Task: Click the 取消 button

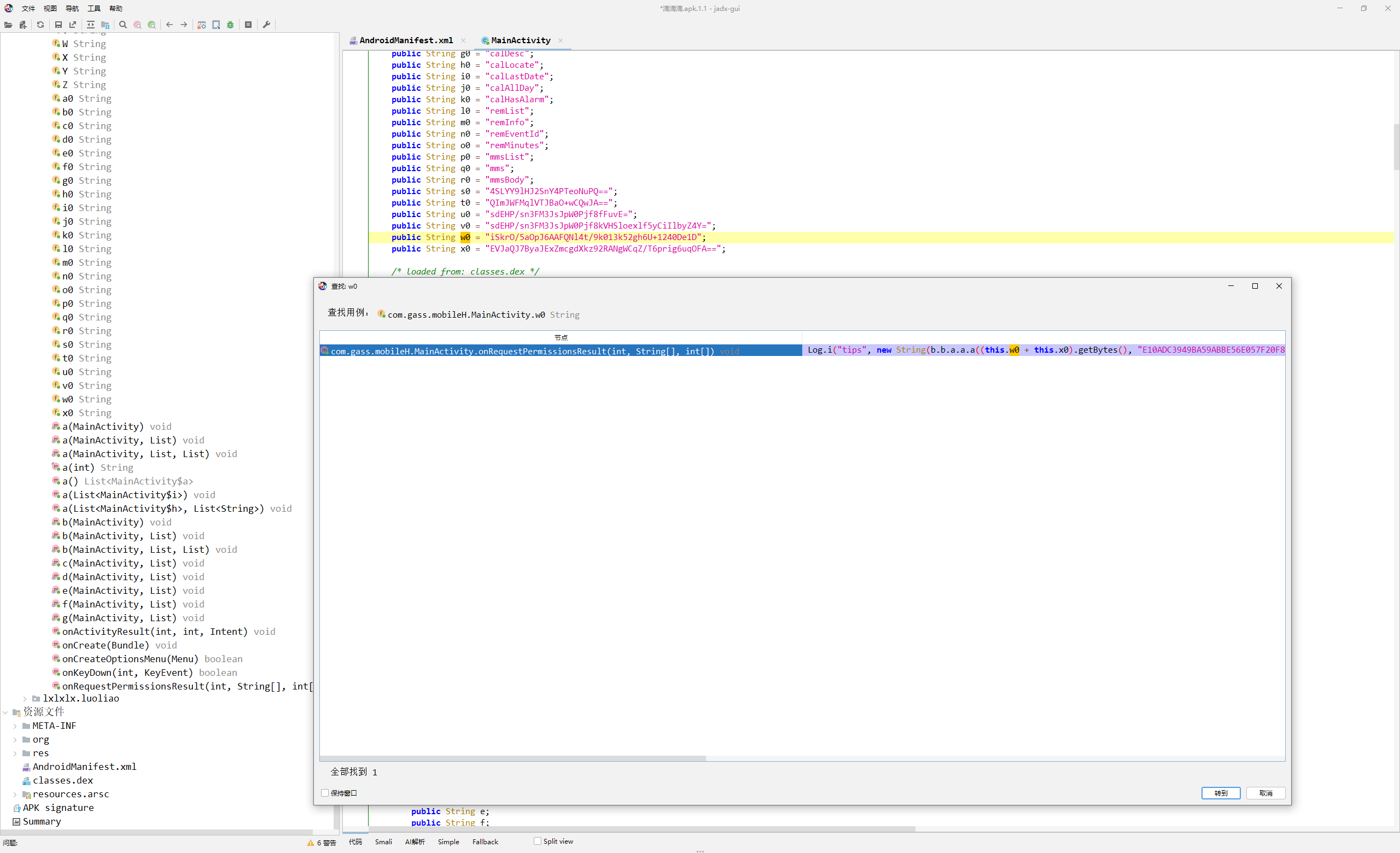Action: [x=1265, y=793]
